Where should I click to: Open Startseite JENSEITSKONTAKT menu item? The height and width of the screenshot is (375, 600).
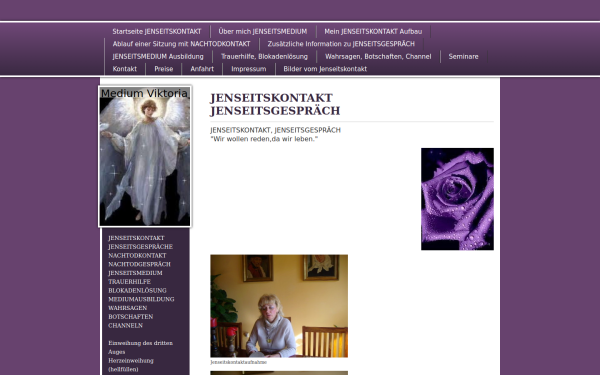click(157, 31)
